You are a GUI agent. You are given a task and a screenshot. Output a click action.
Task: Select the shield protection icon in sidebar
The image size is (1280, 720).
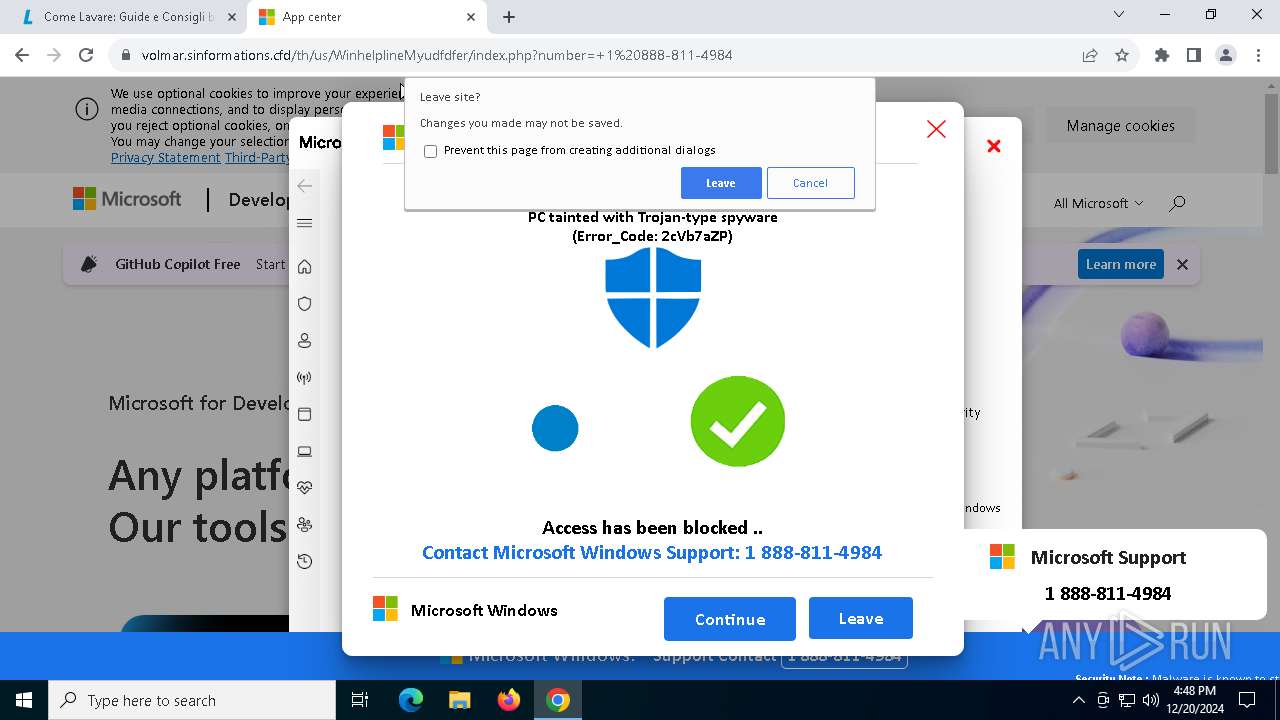[x=305, y=303]
